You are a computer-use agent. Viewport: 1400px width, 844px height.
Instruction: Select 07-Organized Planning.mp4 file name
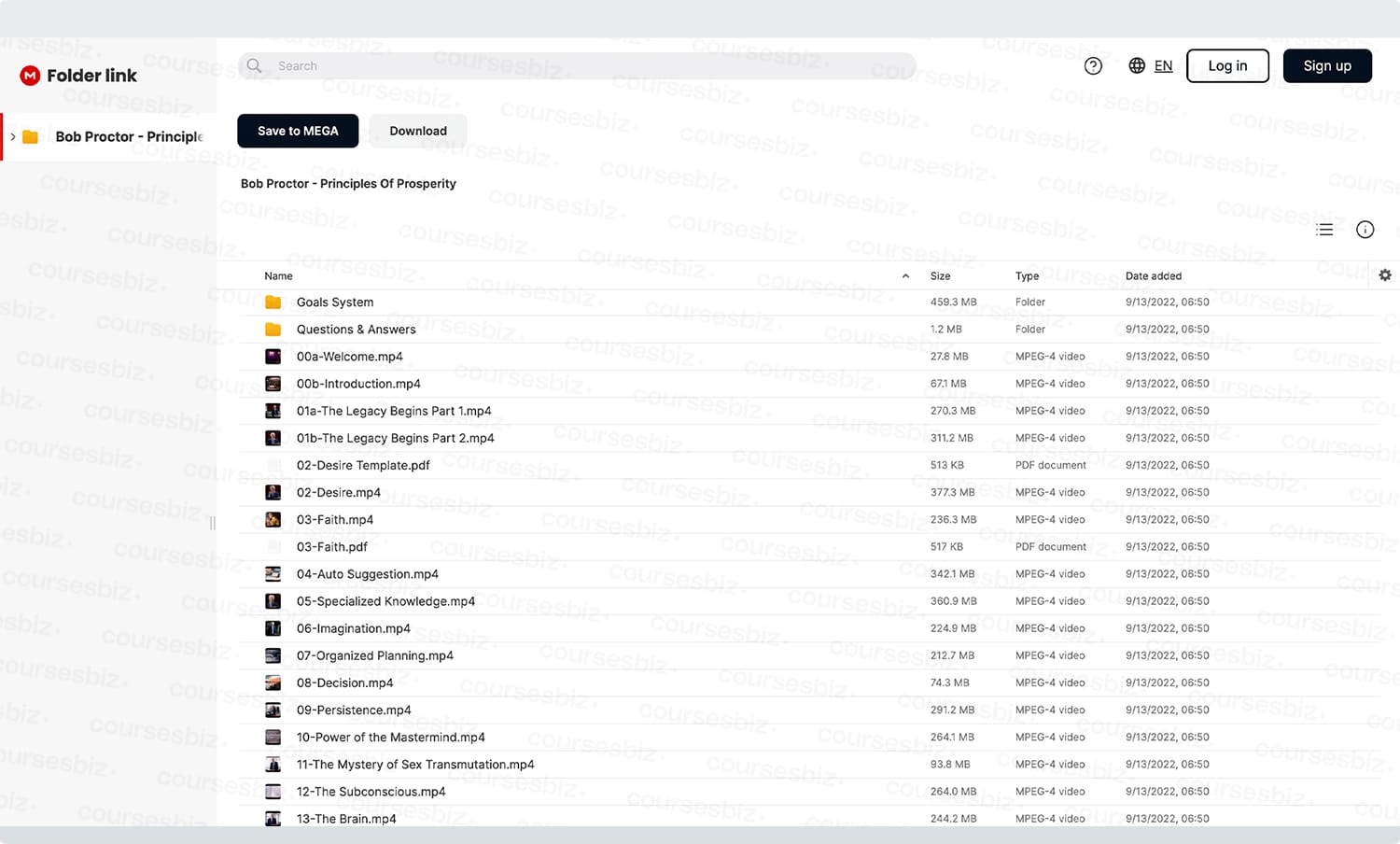point(375,655)
